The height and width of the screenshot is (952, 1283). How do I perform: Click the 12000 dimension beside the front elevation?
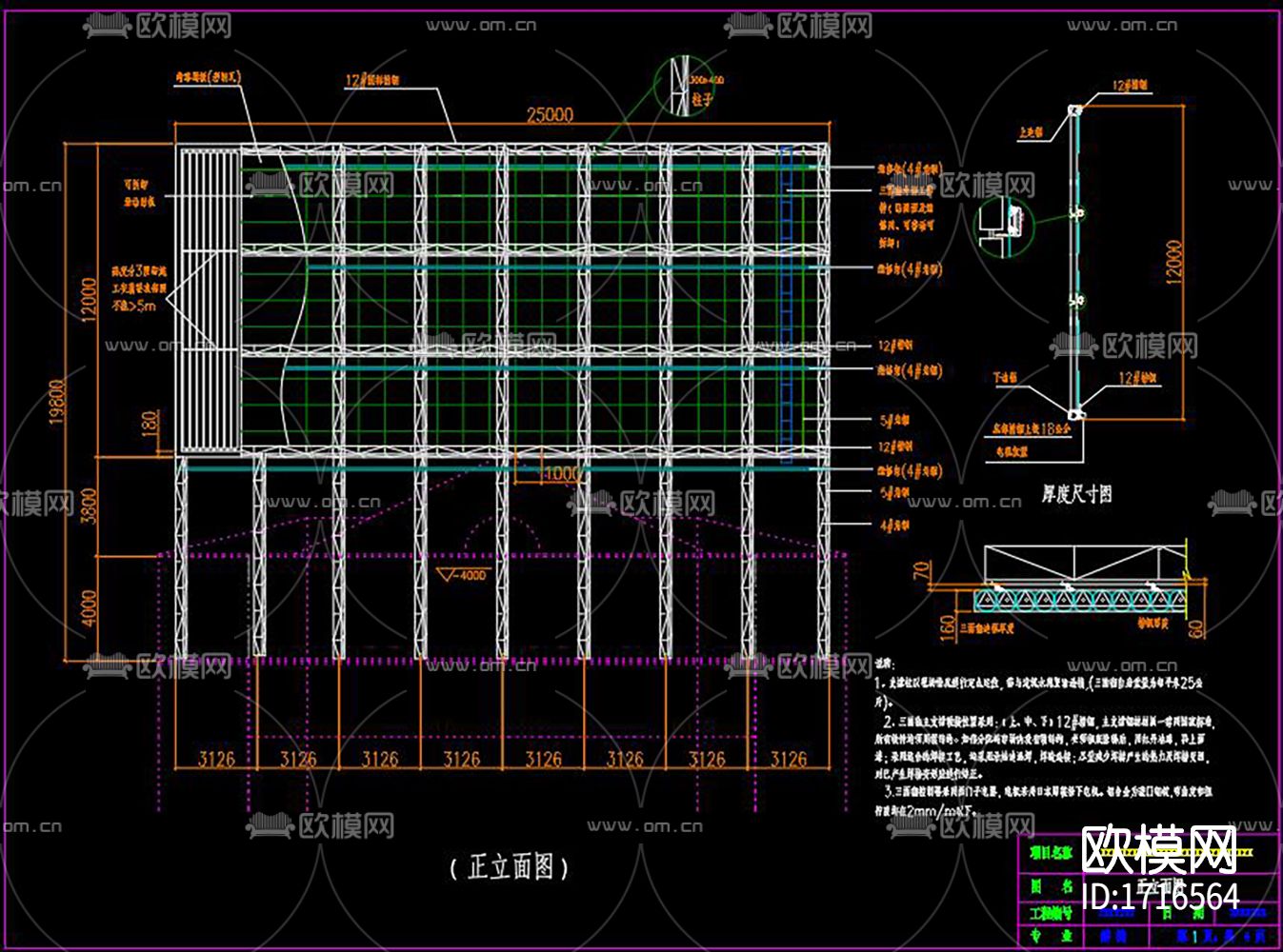click(89, 300)
